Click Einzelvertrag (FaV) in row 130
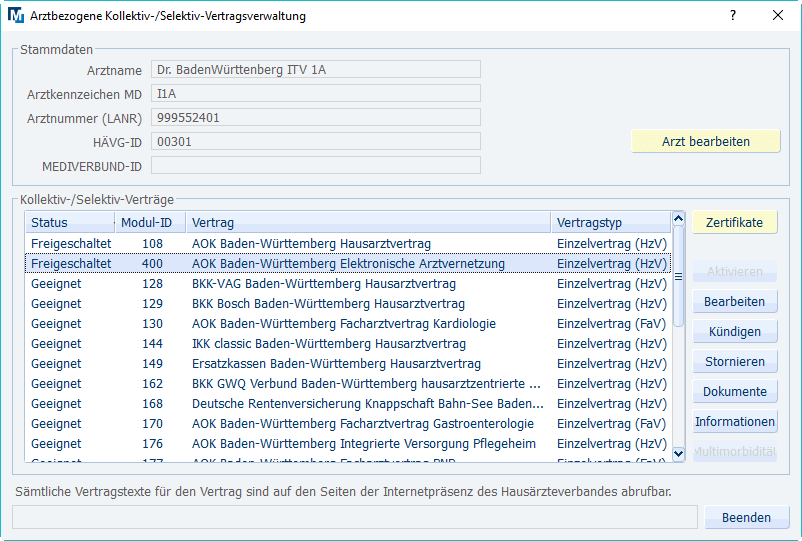802x541 pixels. tap(611, 324)
